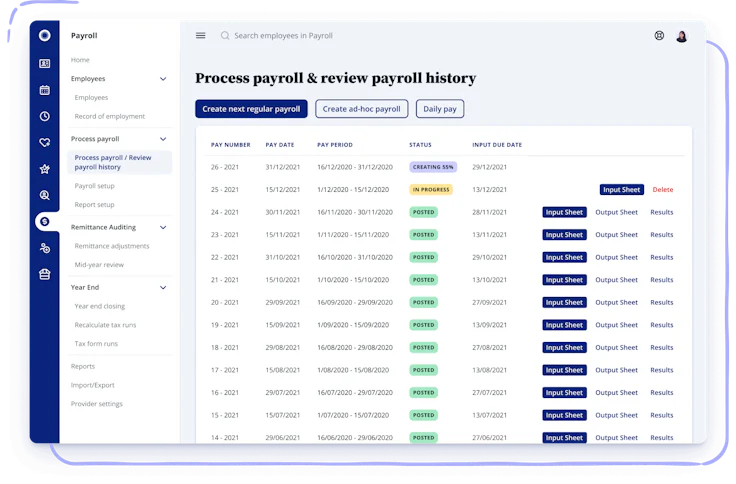Click the PAY DATE column header
The width and height of the screenshot is (736, 484).
point(280,145)
